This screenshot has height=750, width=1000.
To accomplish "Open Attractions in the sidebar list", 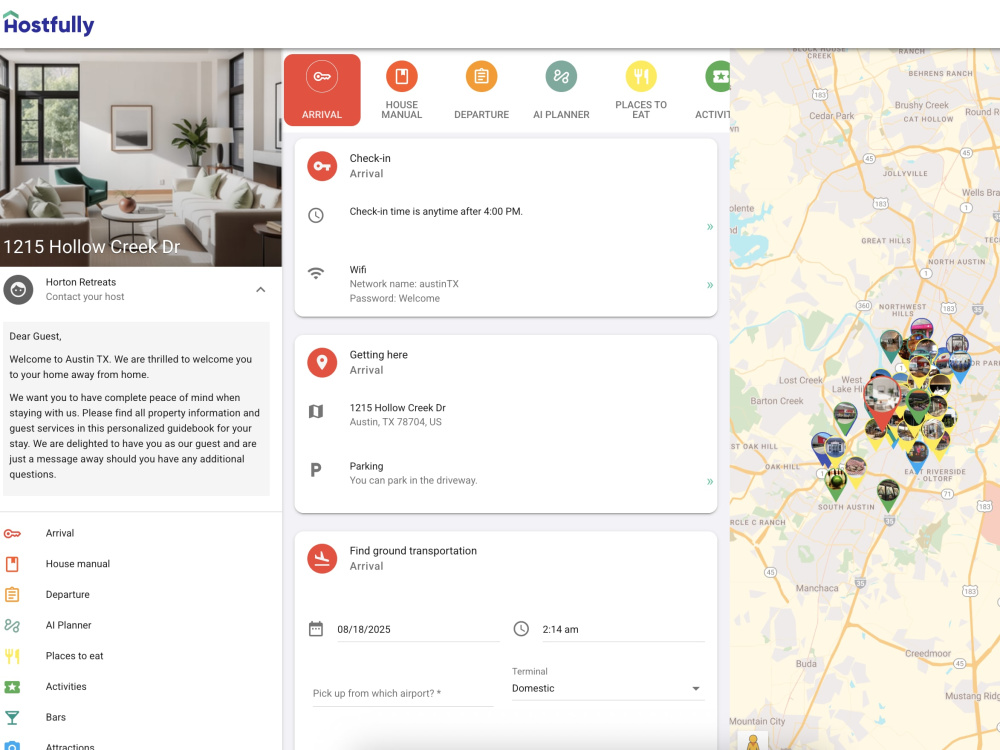I will [70, 746].
